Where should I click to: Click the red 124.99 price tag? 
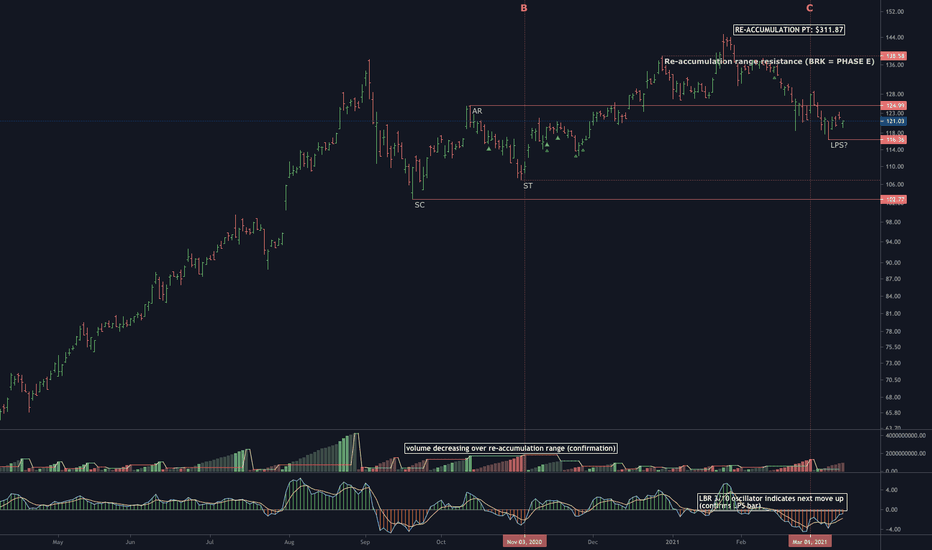click(x=895, y=106)
